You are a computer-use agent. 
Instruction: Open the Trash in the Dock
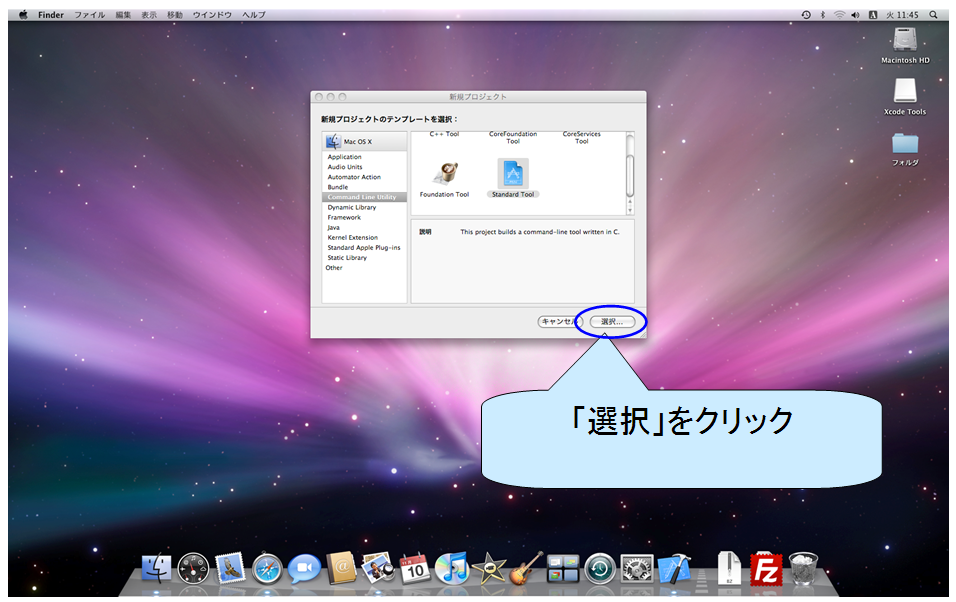coord(804,568)
